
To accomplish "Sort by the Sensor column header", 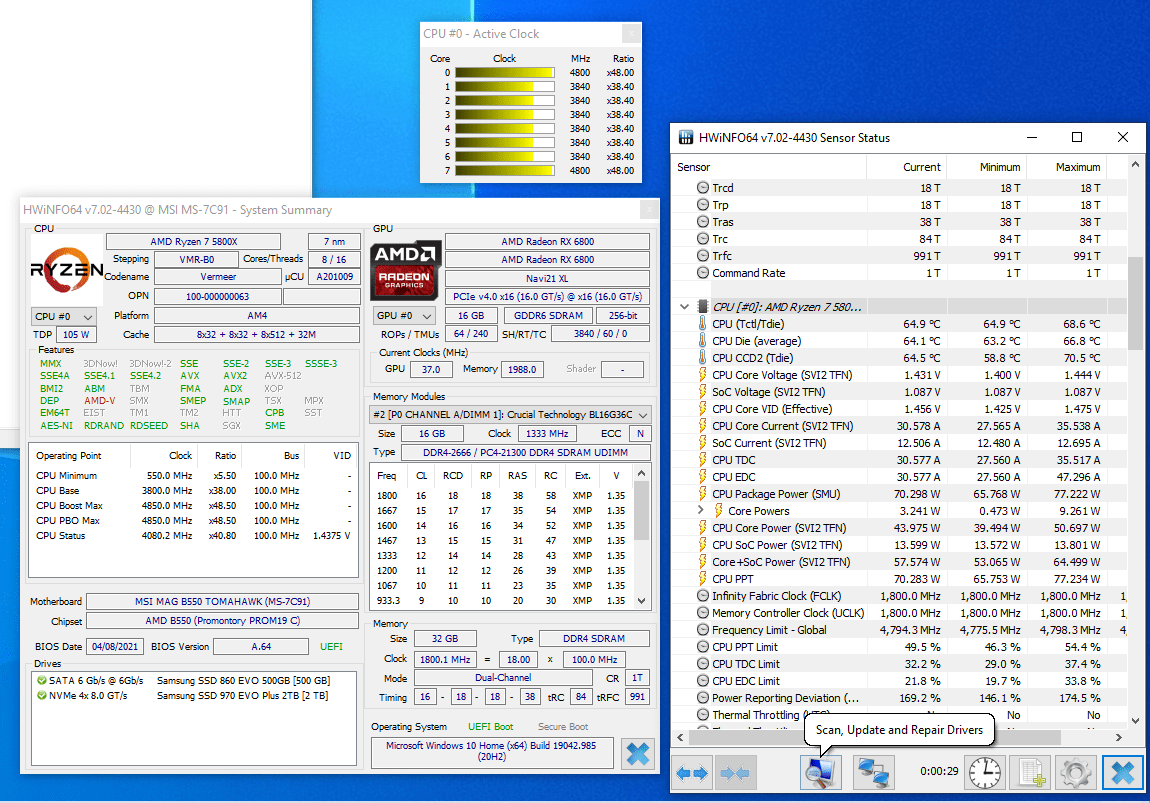I will click(768, 167).
